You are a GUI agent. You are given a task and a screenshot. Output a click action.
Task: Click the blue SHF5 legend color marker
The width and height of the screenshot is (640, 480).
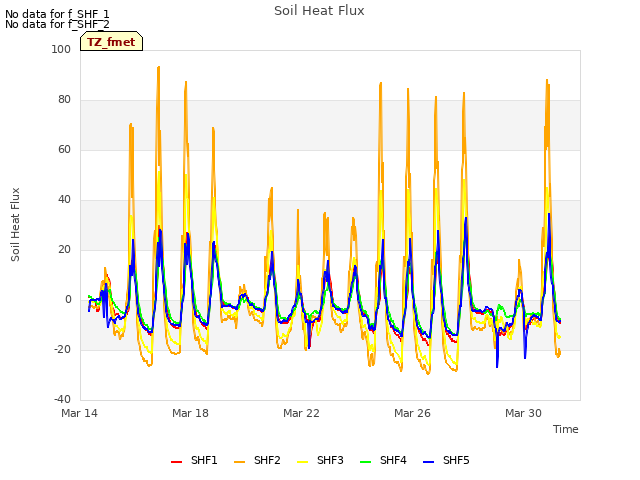coord(429,462)
